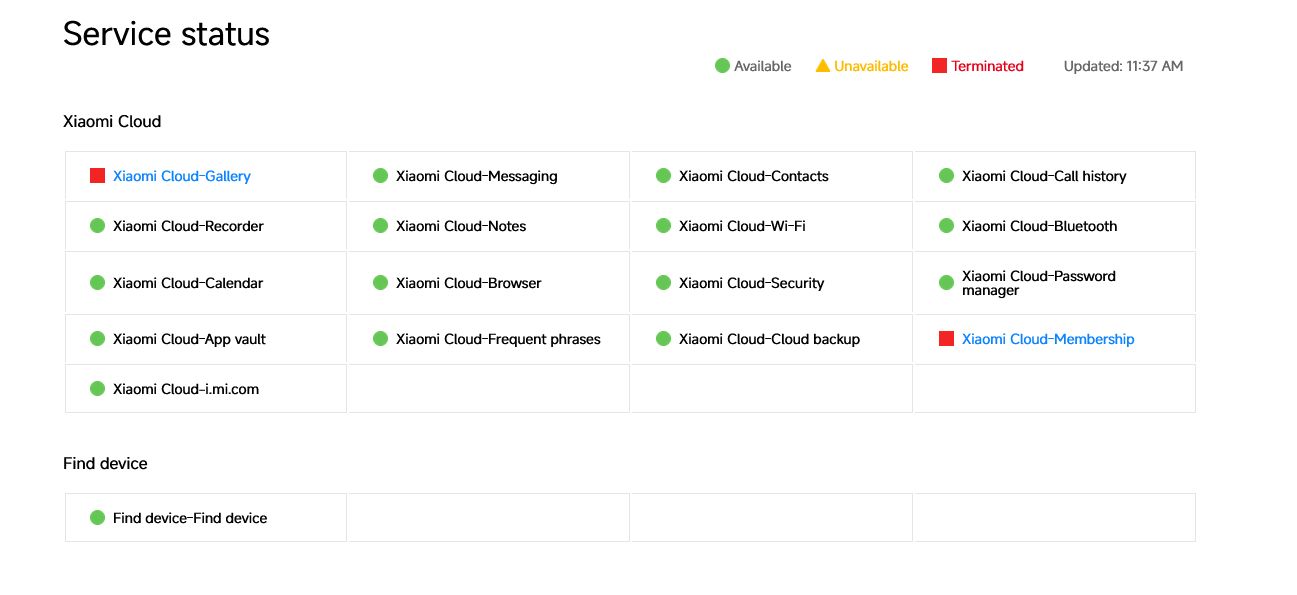Choose Xiaomi Cloud-Wi-Fi service label
Screen dimensions: 1297x595
pyautogui.click(x=741, y=226)
